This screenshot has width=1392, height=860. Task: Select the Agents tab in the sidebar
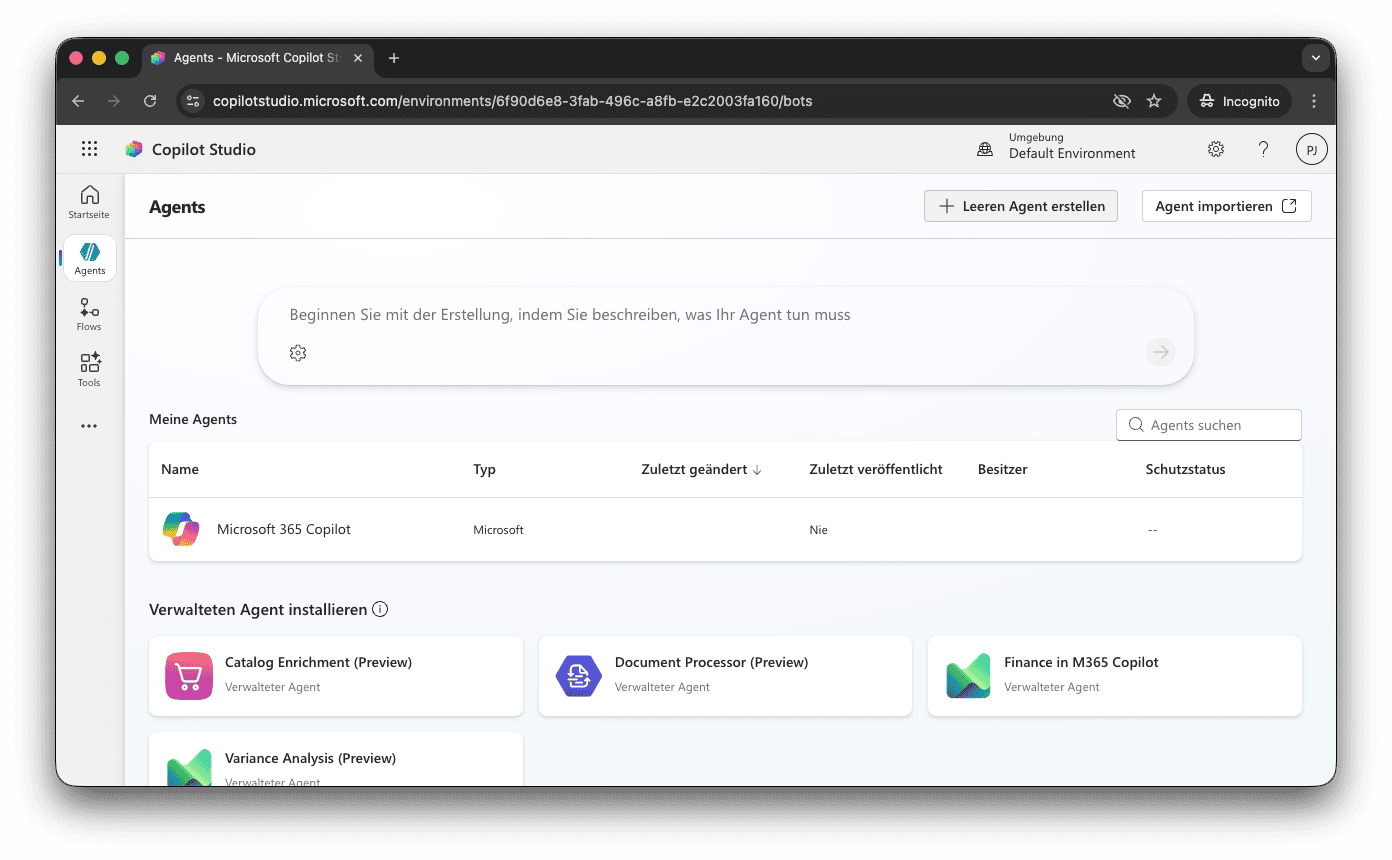(89, 258)
